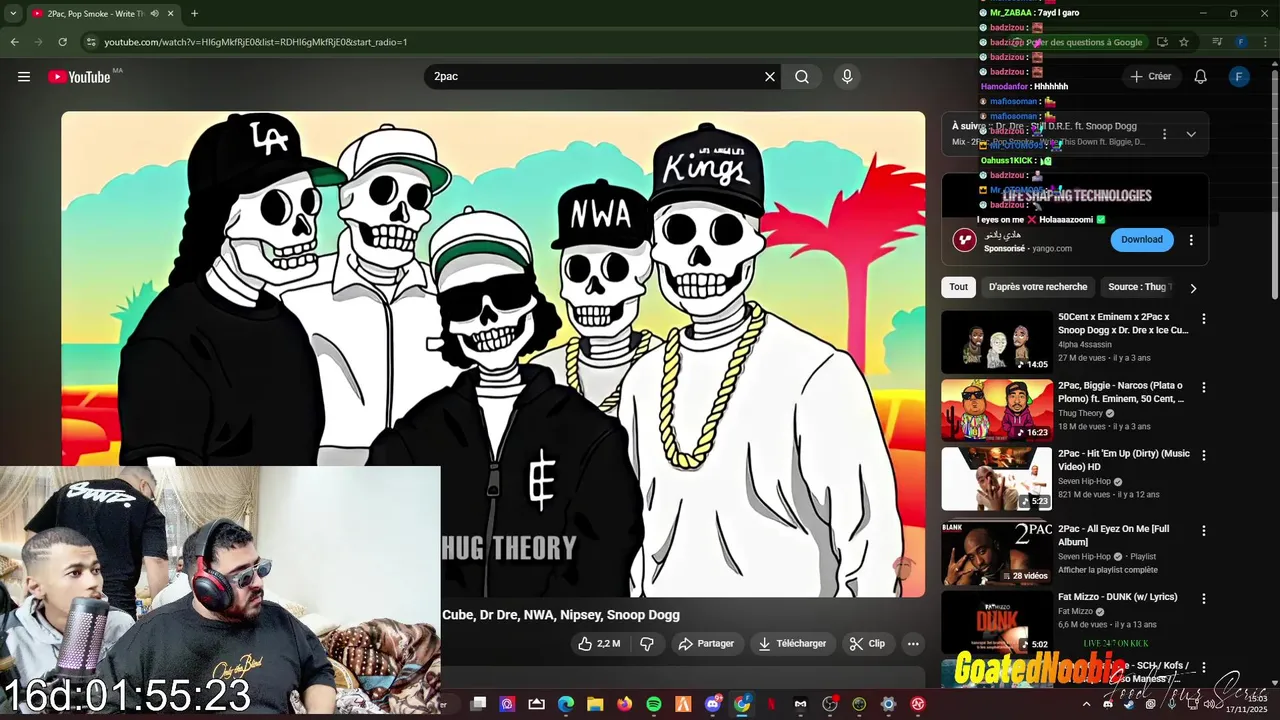Open the À suivre playlist three-dot menu
This screenshot has height=720, width=1280.
[x=1164, y=134]
